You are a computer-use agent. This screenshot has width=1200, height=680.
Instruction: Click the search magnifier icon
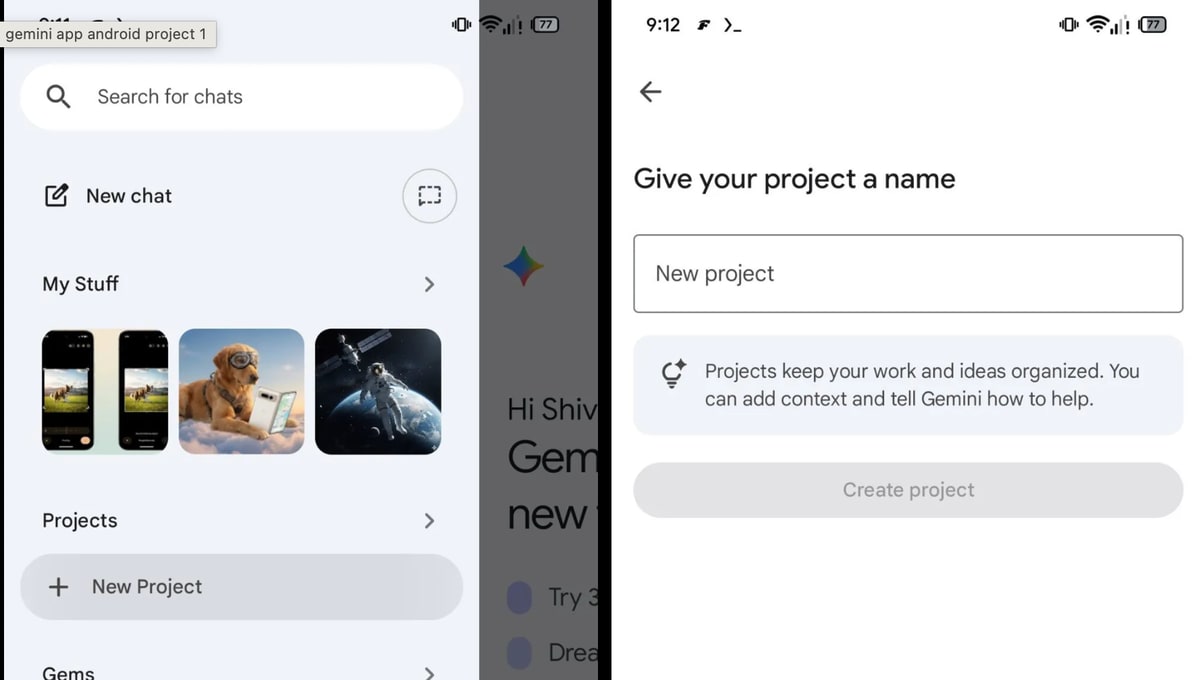tap(59, 97)
